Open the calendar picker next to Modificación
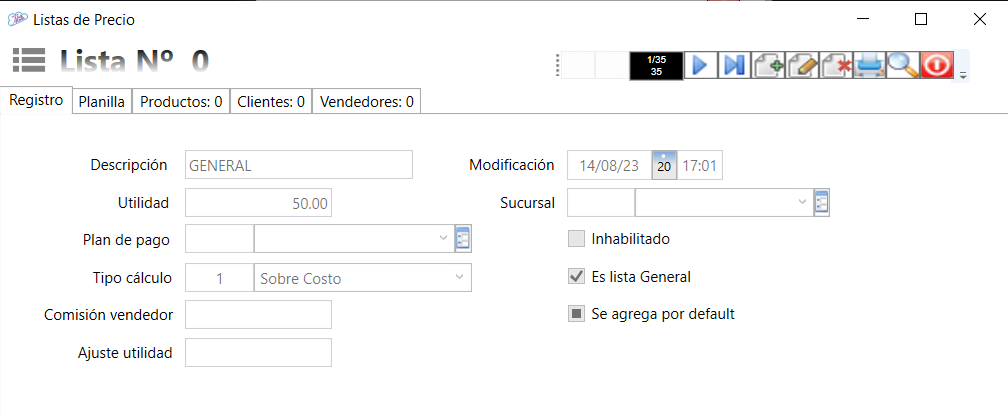 664,166
